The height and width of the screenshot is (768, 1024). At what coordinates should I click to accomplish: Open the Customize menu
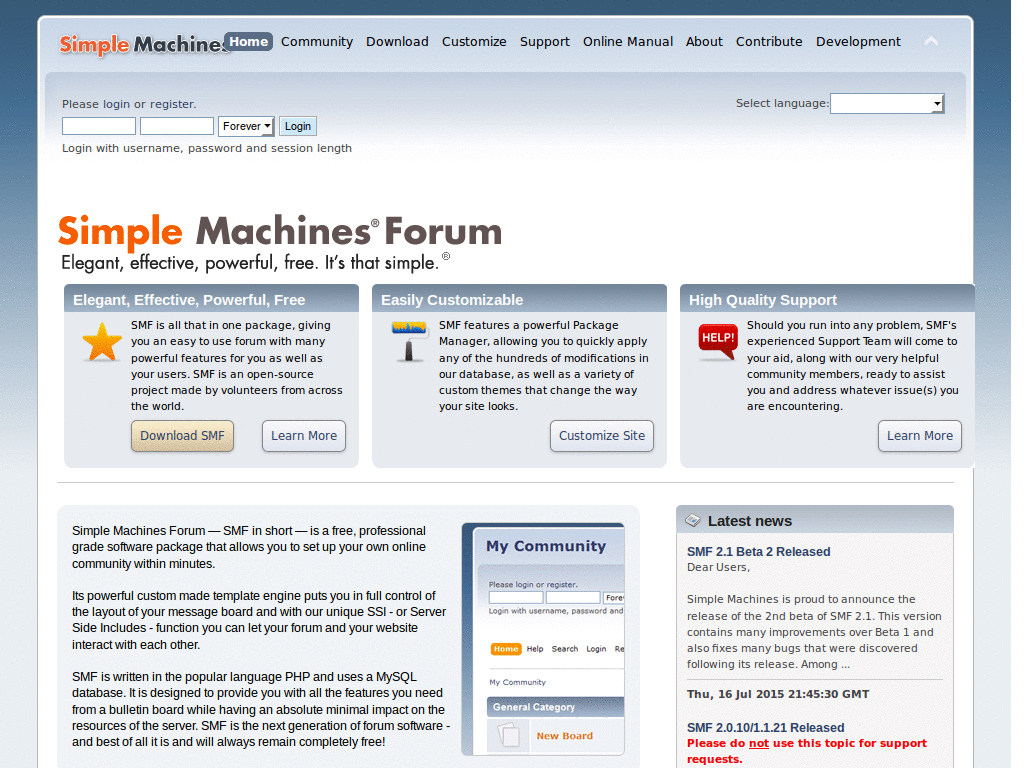[x=474, y=41]
